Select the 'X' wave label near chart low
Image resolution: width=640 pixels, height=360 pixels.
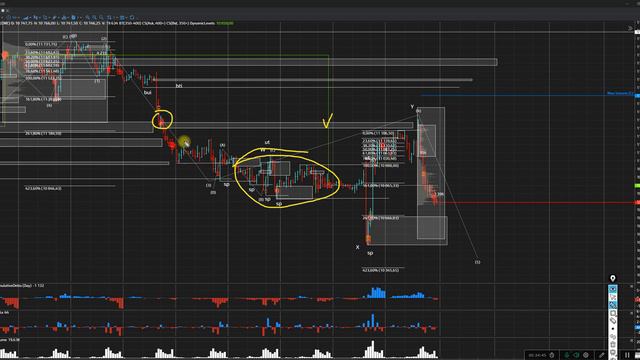click(358, 247)
